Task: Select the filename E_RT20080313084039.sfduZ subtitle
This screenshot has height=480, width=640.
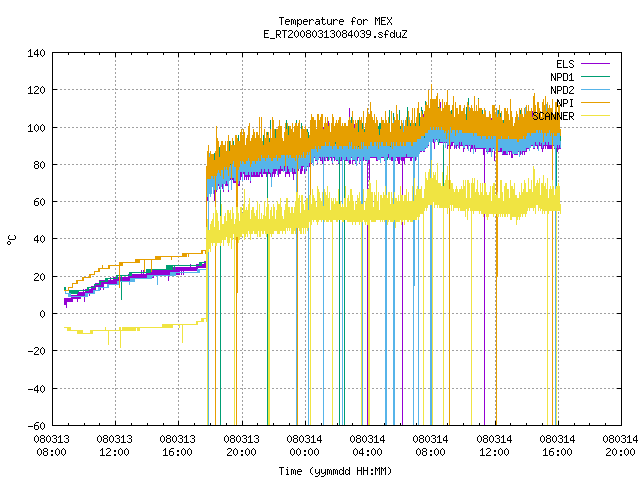Action: (x=335, y=34)
